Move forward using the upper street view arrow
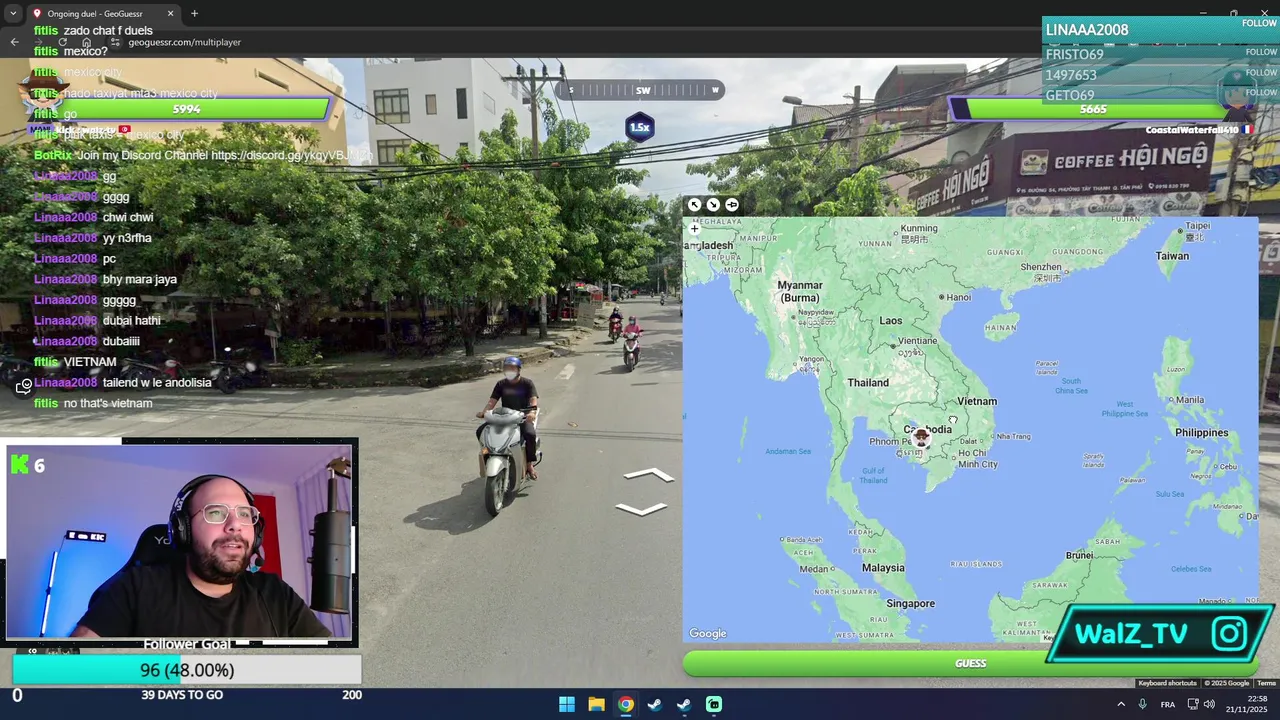The height and width of the screenshot is (720, 1280). [x=649, y=475]
